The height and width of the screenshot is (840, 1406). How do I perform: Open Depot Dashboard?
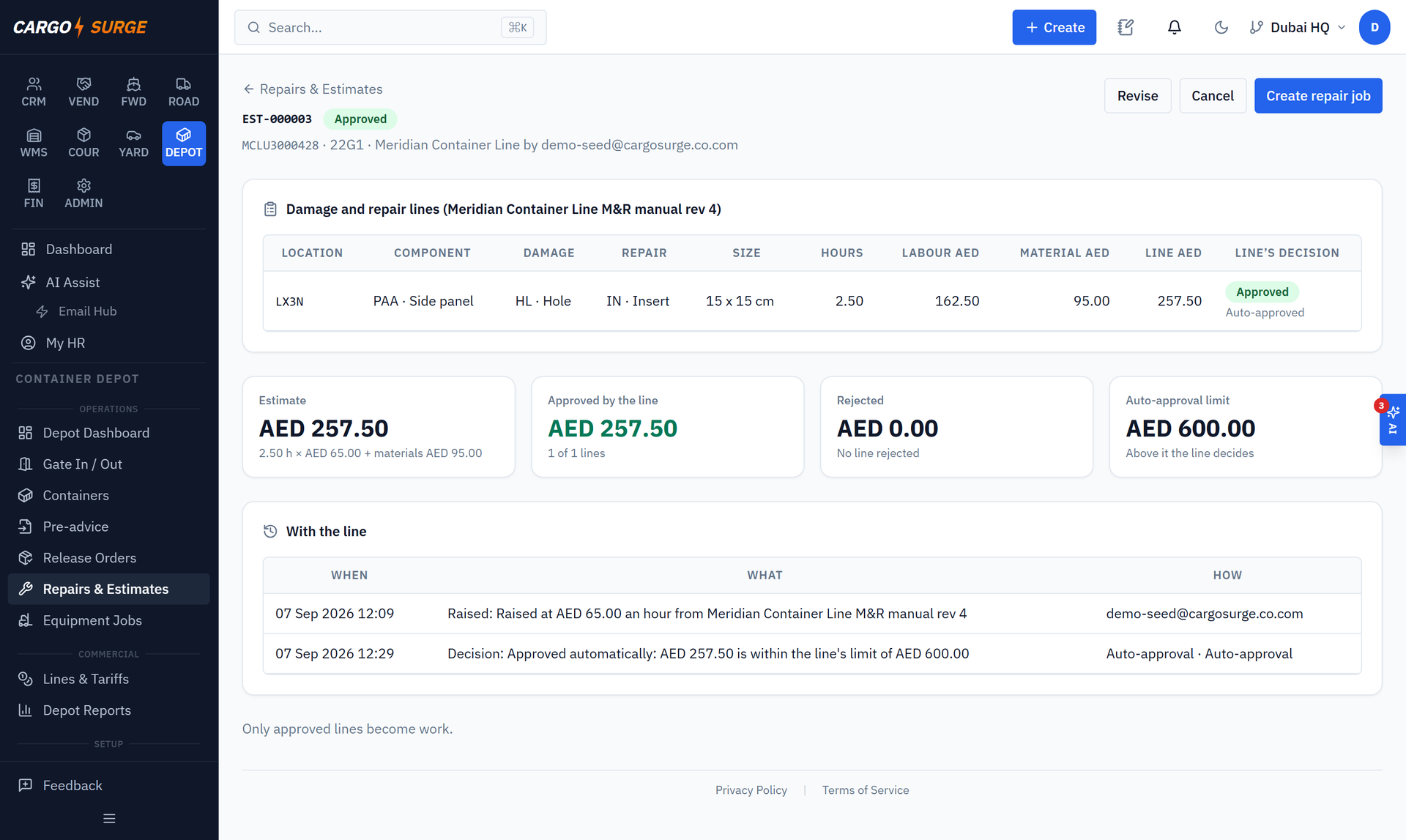109,433
